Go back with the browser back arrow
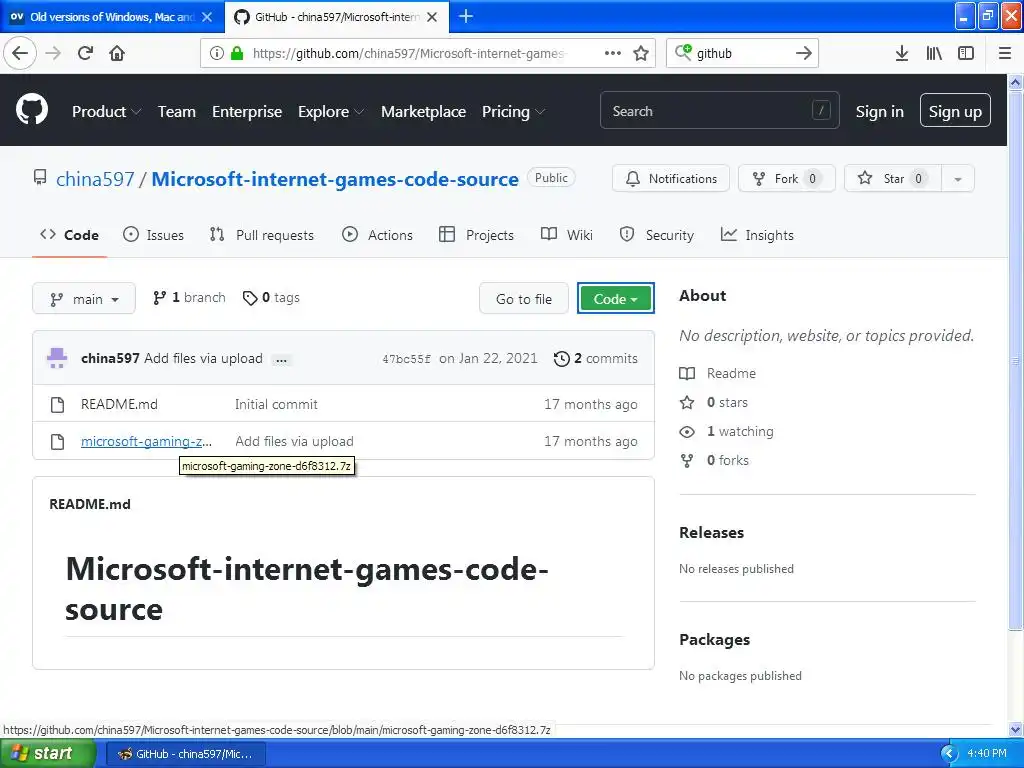Screen dimensions: 1024x768 (20, 53)
